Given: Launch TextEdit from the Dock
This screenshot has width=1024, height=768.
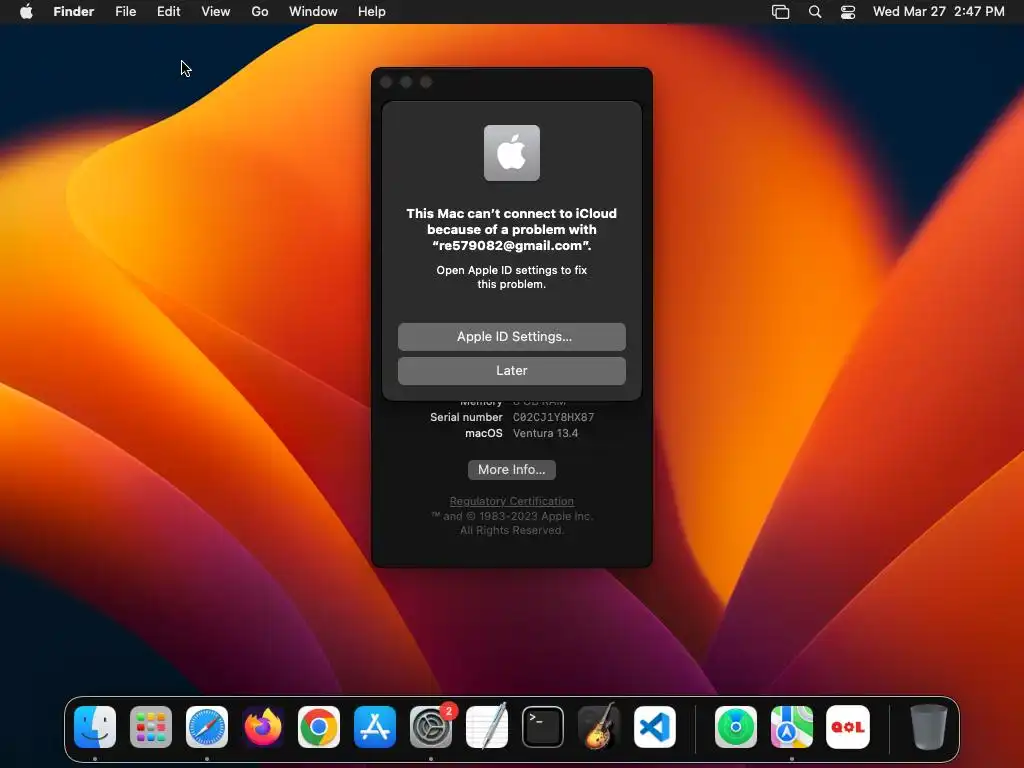Looking at the screenshot, I should coord(487,727).
